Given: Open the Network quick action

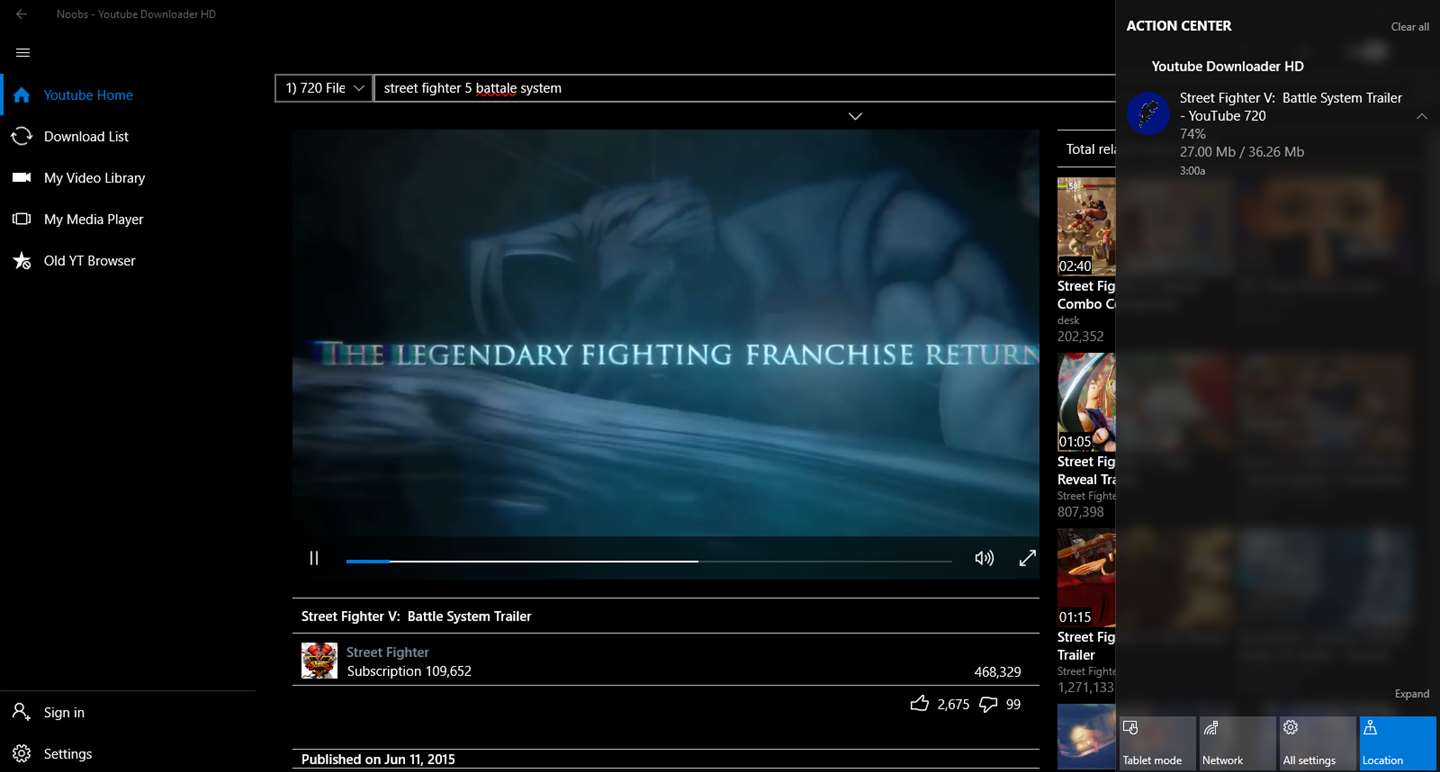Looking at the screenshot, I should click(x=1237, y=743).
